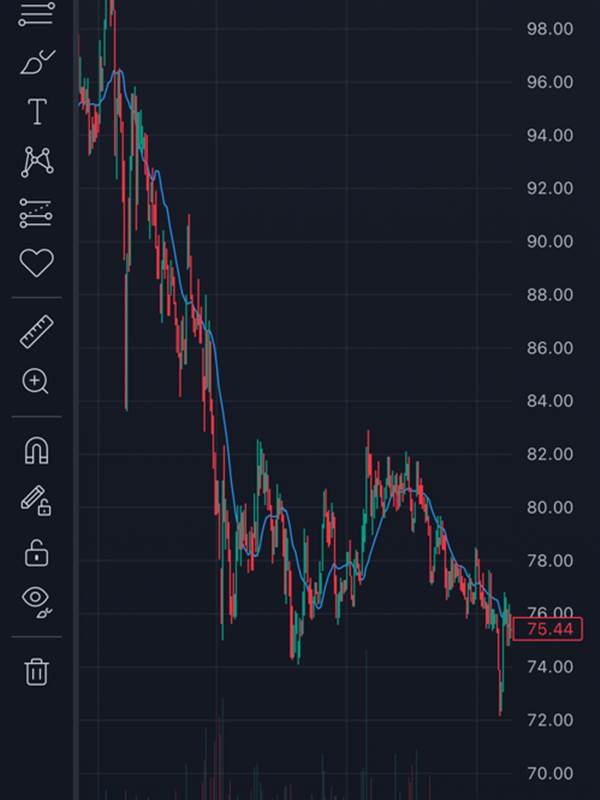This screenshot has width=600, height=800.
Task: Toggle lock all drawing tools
Action: coord(36,553)
